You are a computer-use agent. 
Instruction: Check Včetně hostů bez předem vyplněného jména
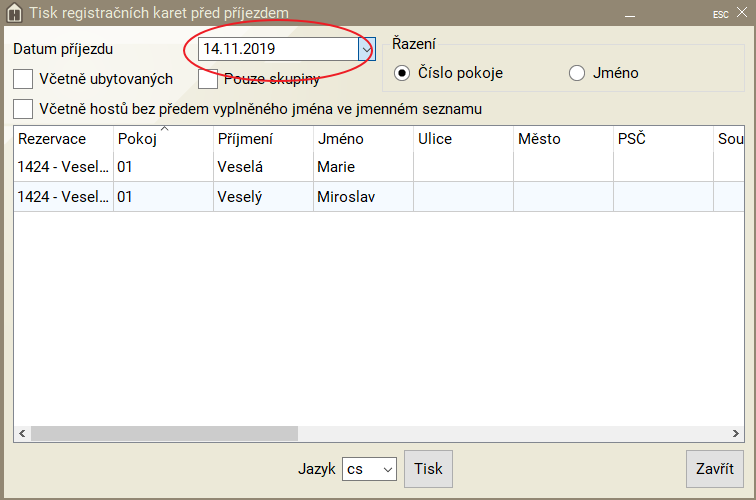click(x=23, y=108)
